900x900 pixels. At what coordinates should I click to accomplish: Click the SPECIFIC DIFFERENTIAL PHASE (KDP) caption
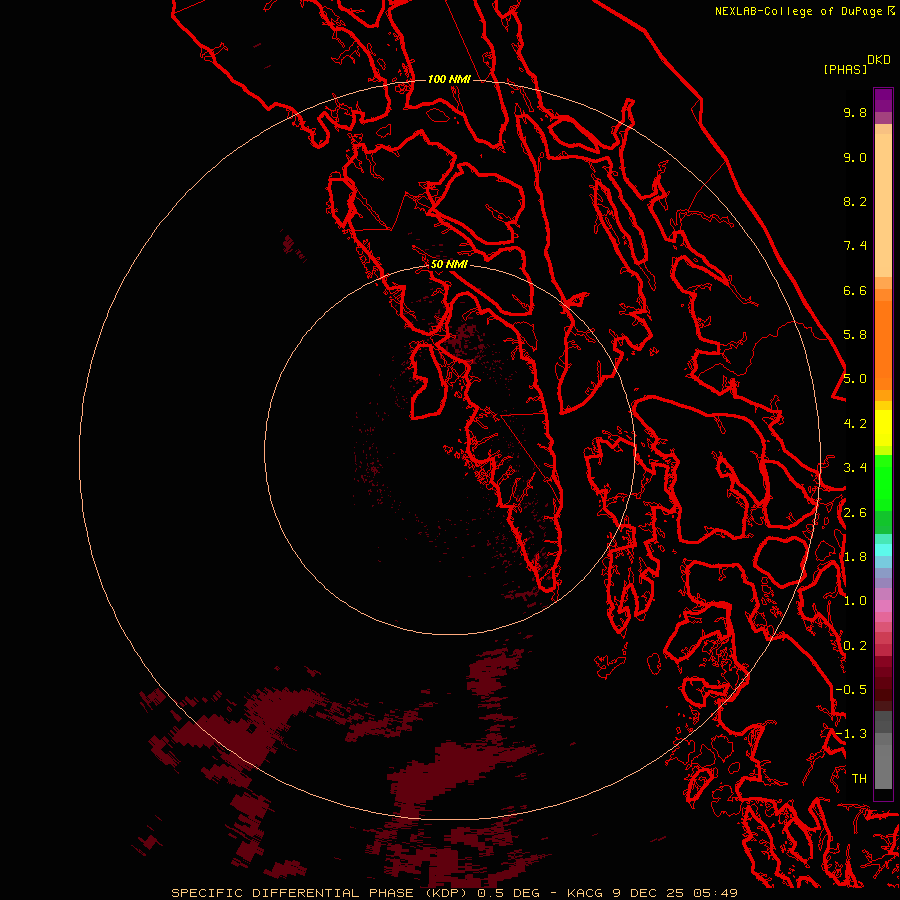(x=319, y=893)
